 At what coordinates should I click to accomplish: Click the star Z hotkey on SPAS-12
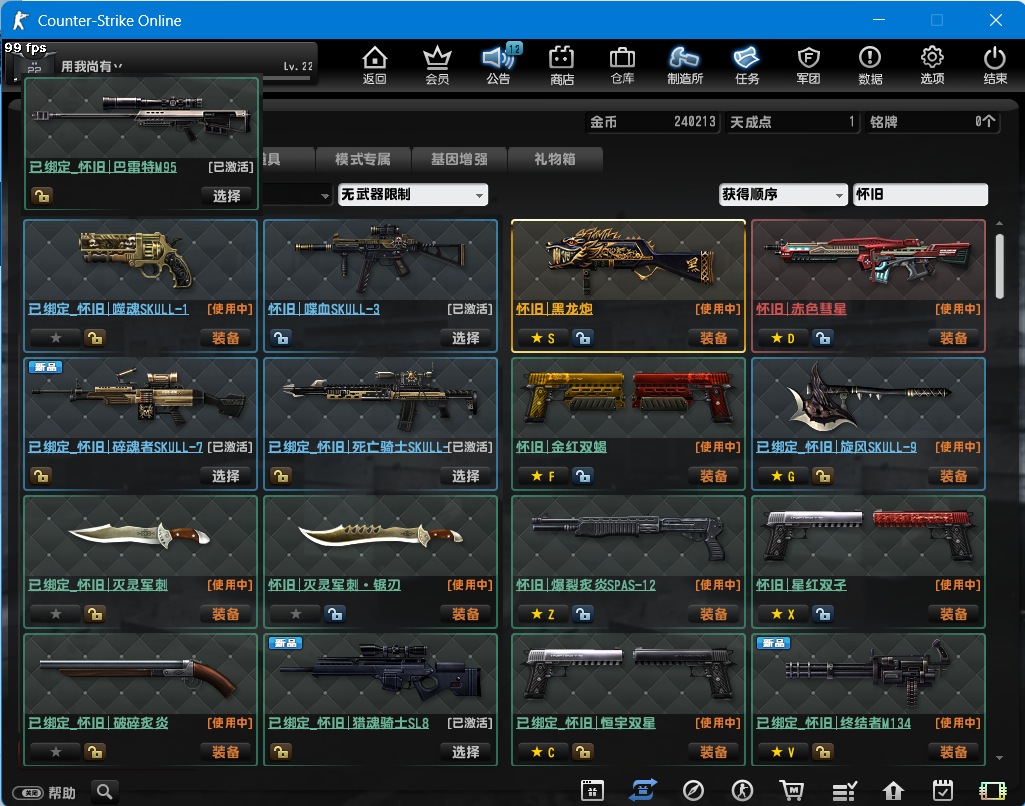[543, 614]
